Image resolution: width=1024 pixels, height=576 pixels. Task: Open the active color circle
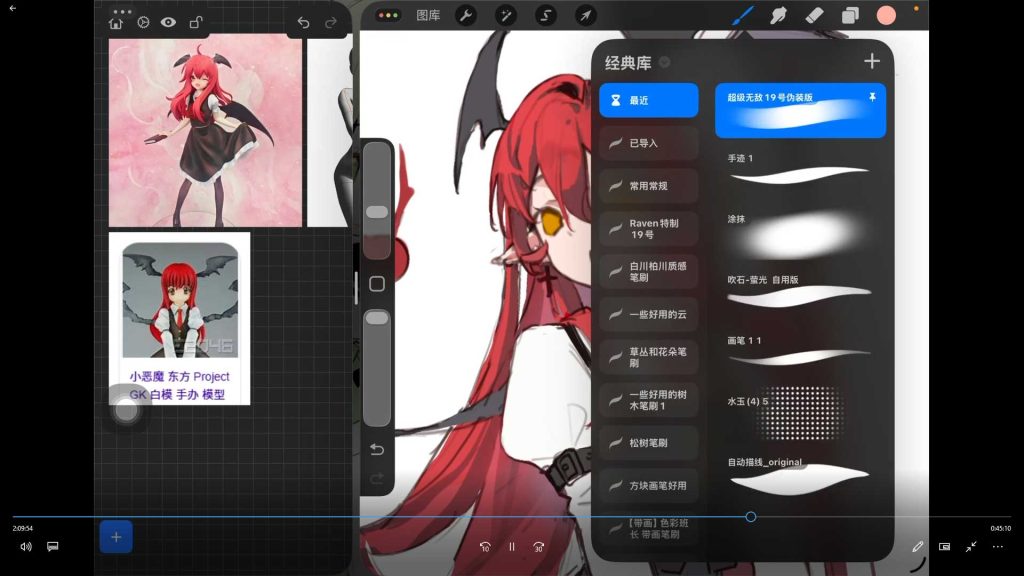point(886,16)
